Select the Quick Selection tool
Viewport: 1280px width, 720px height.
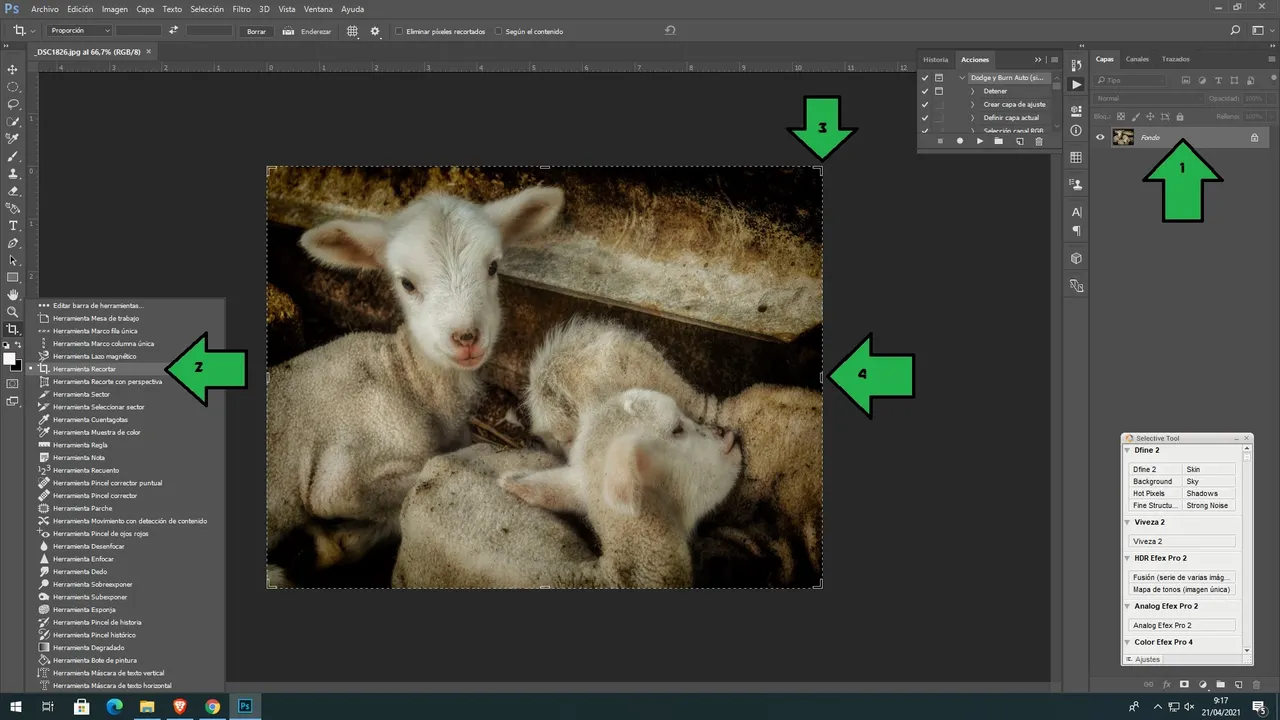[13, 121]
